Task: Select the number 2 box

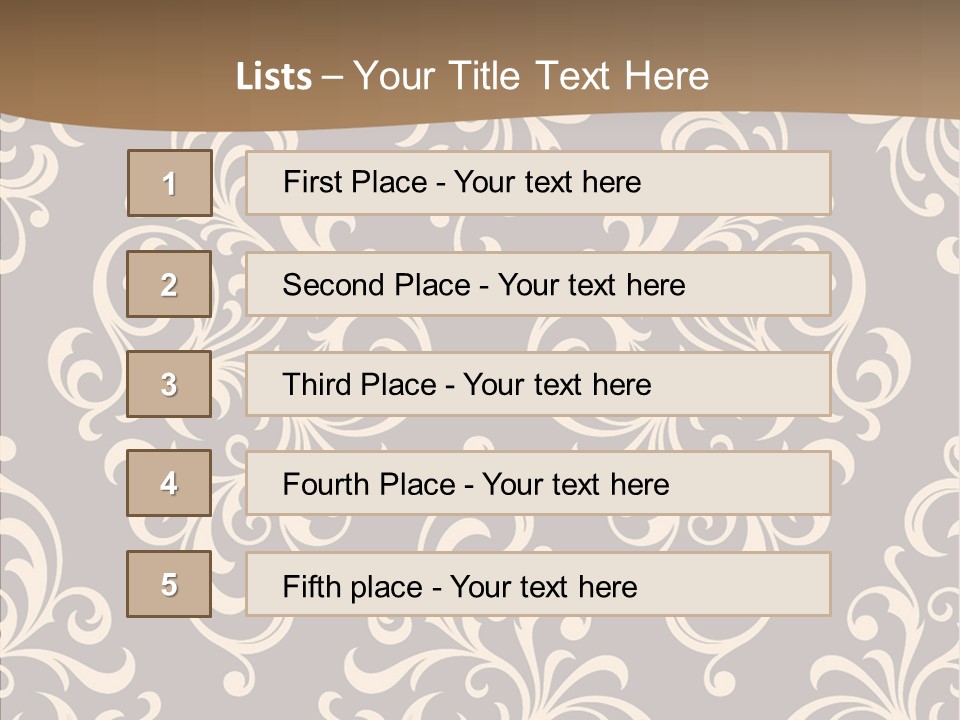Action: click(169, 284)
